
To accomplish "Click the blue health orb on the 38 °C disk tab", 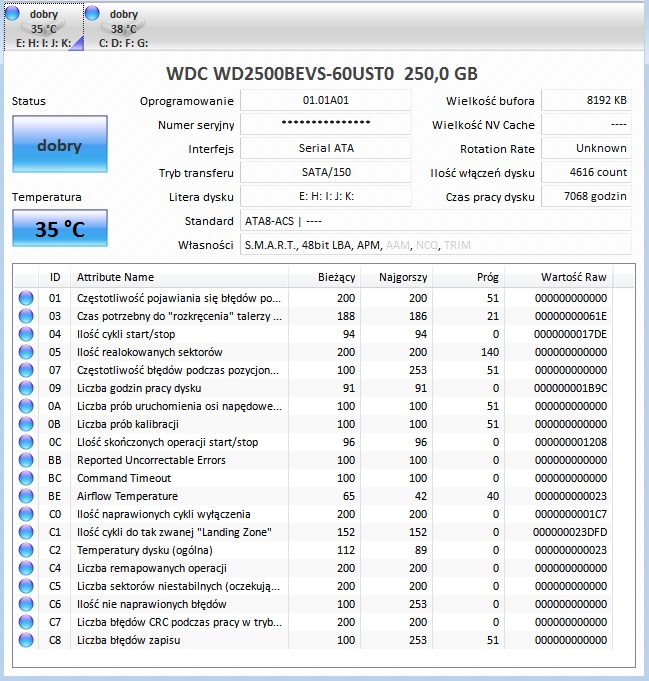I will (92, 13).
